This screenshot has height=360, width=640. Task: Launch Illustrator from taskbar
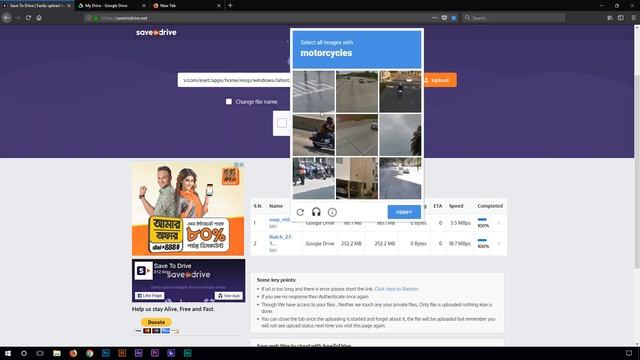point(122,353)
